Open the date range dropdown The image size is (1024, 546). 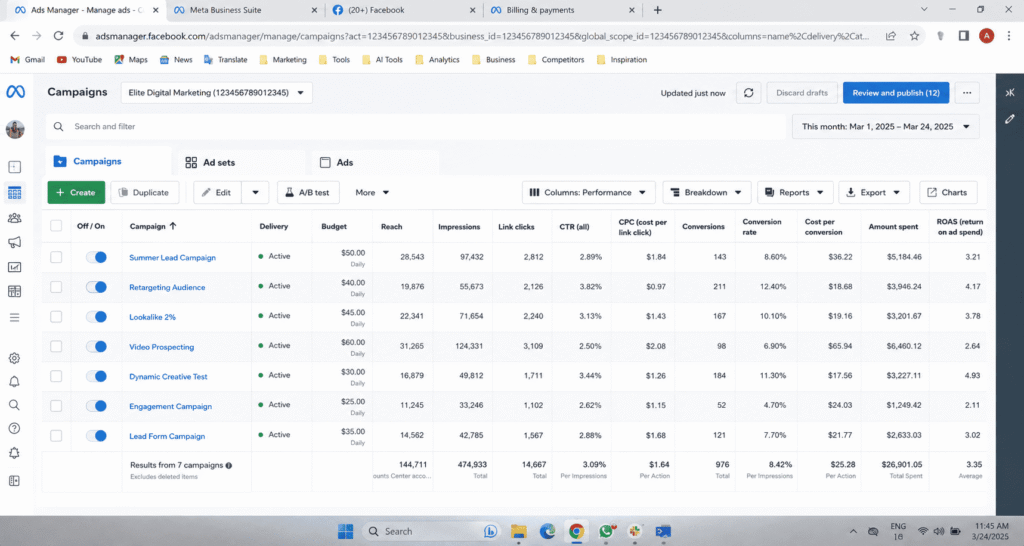[x=886, y=127]
